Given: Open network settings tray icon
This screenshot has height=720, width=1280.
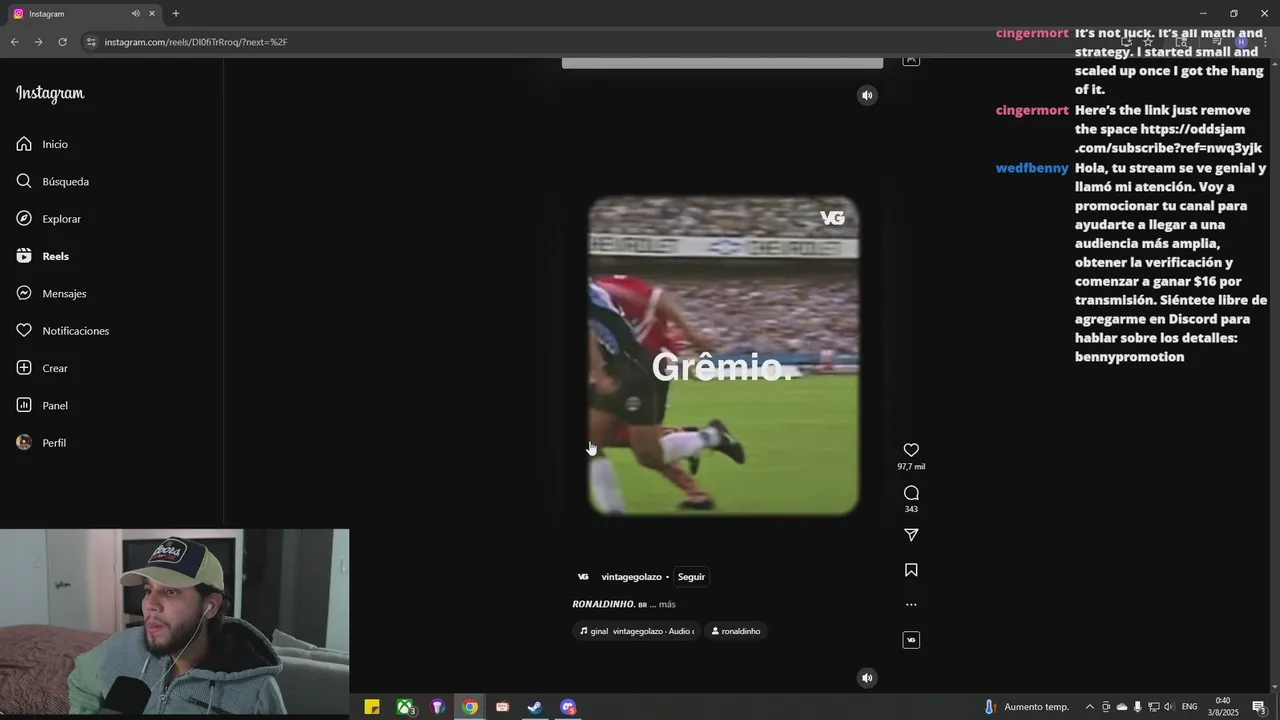Looking at the screenshot, I should coord(1153,707).
